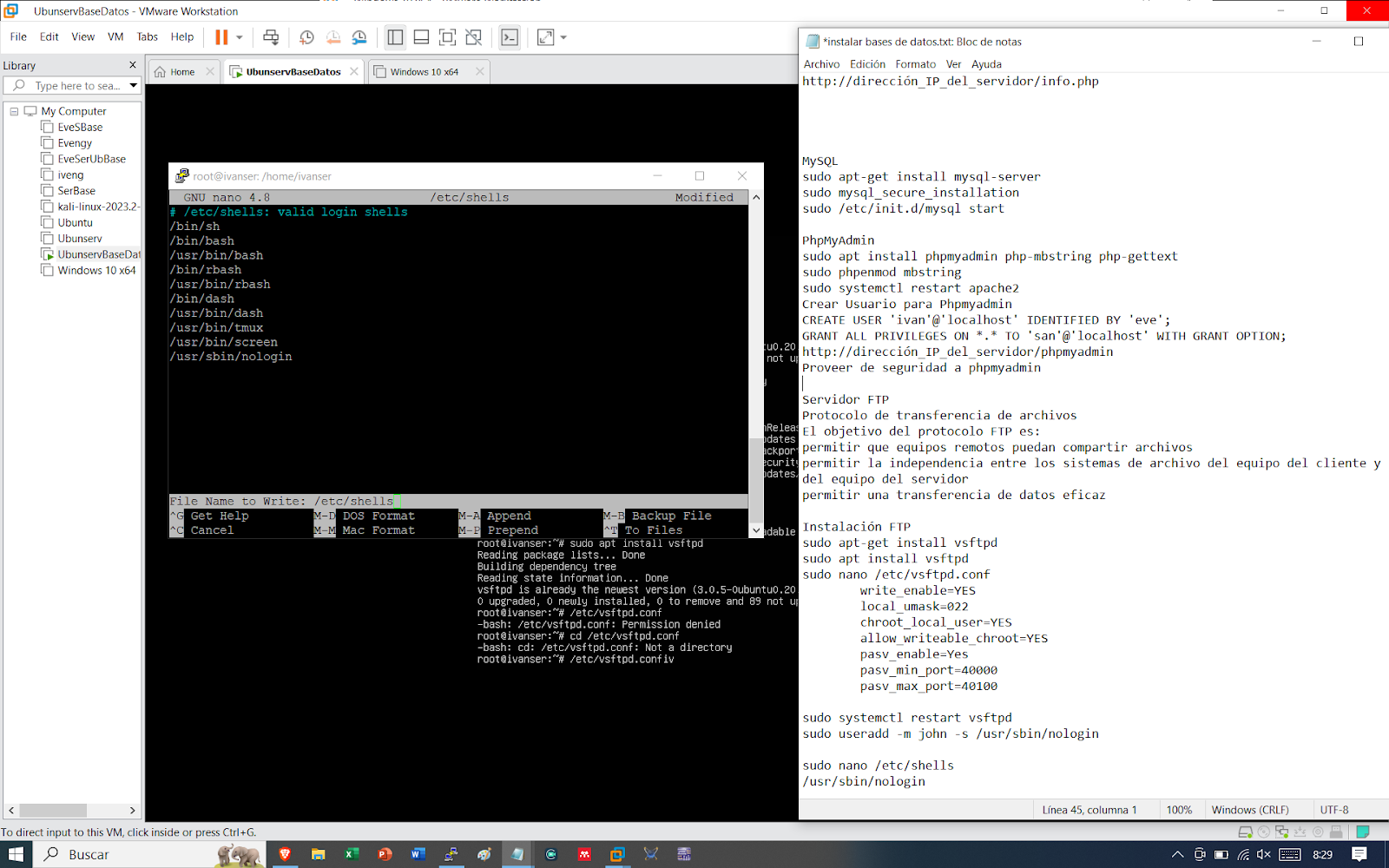Click the Send Ctrl+Alt+Del toolbar icon

point(271,37)
